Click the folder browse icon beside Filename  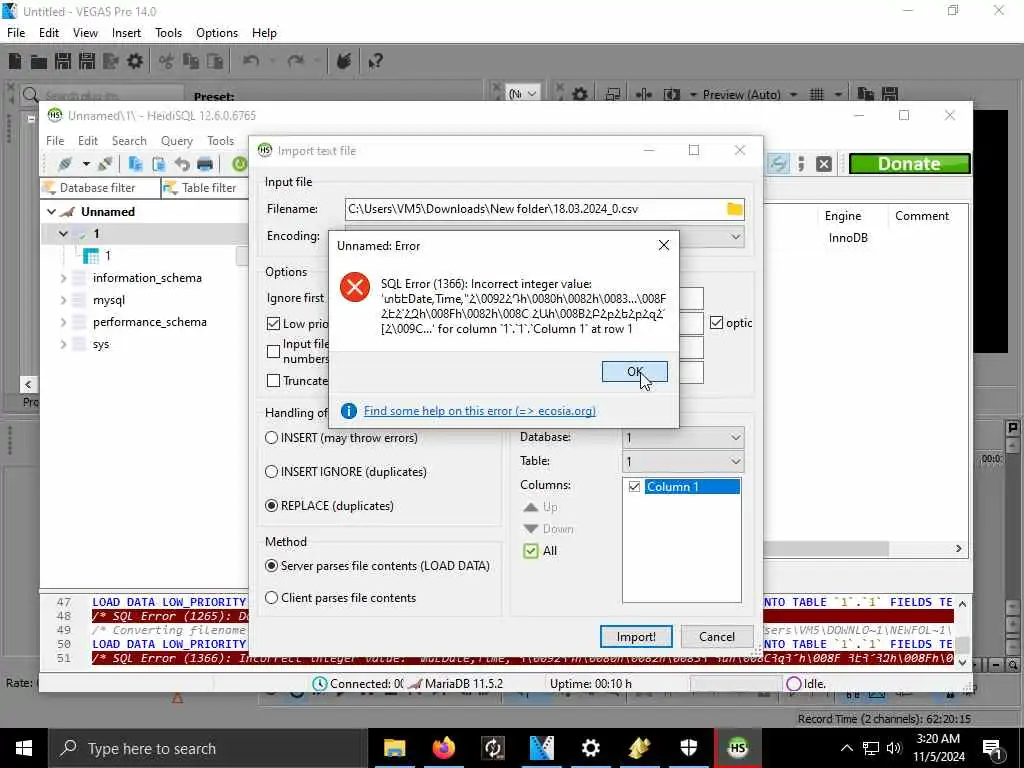coord(735,209)
